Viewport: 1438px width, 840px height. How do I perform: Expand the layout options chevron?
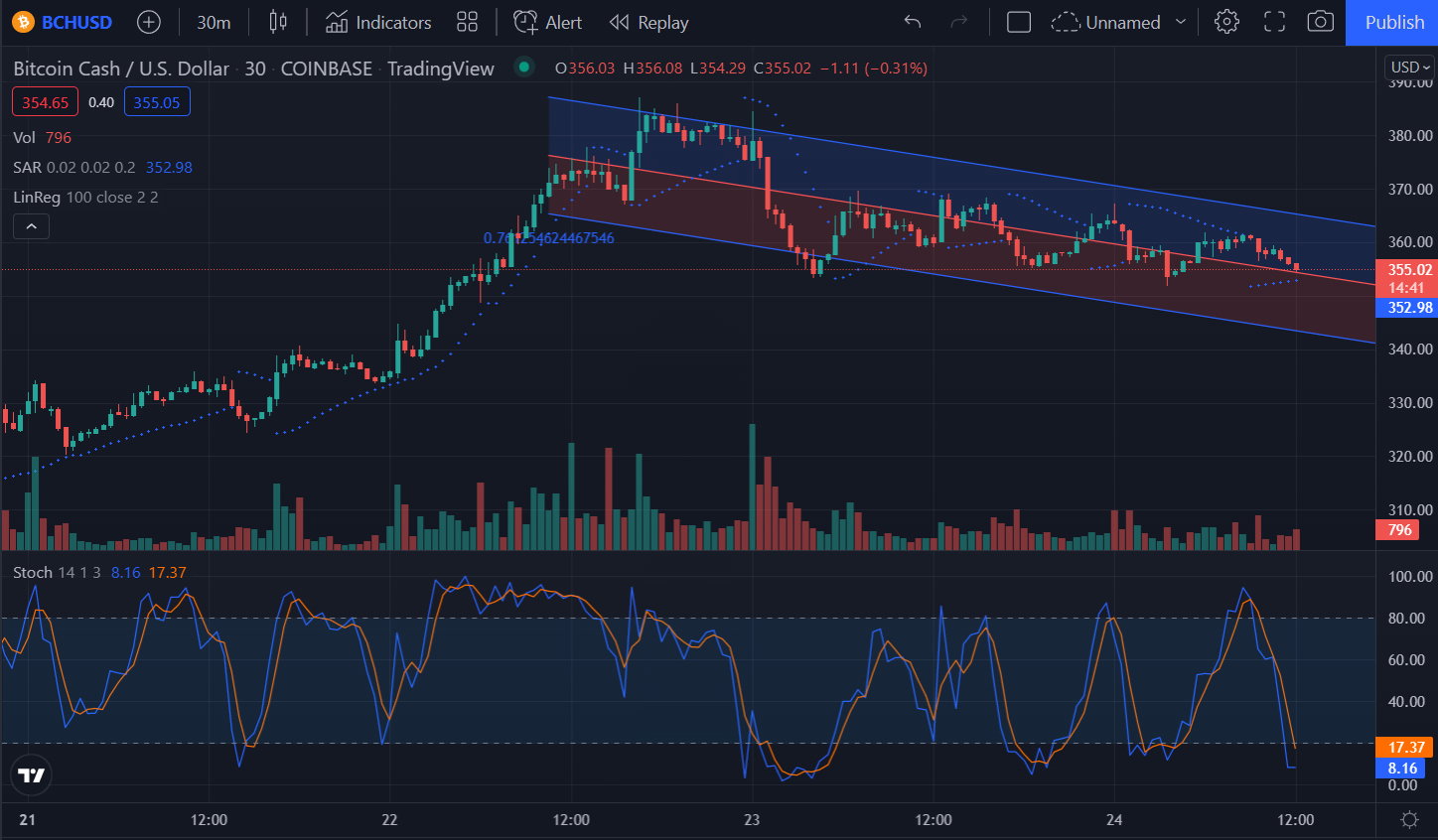1181,22
